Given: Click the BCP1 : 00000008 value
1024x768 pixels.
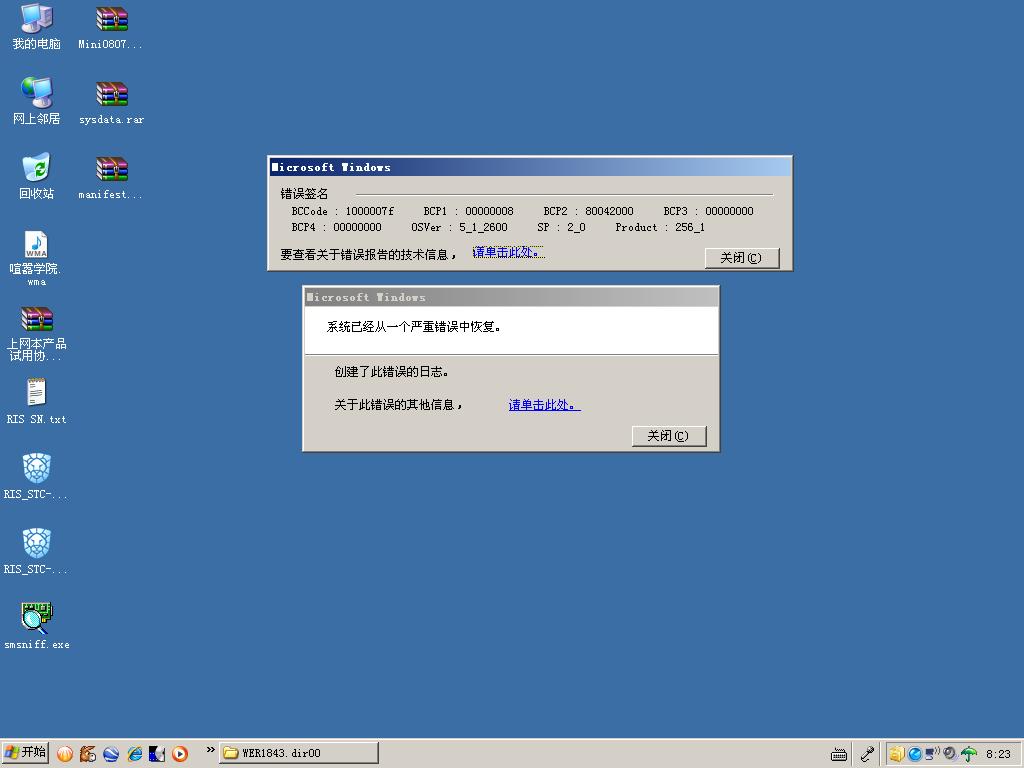Looking at the screenshot, I should (x=468, y=211).
